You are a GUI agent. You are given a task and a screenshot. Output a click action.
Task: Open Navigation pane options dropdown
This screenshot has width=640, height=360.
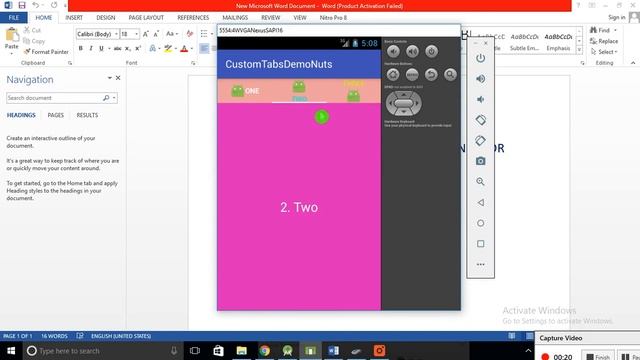tap(109, 78)
